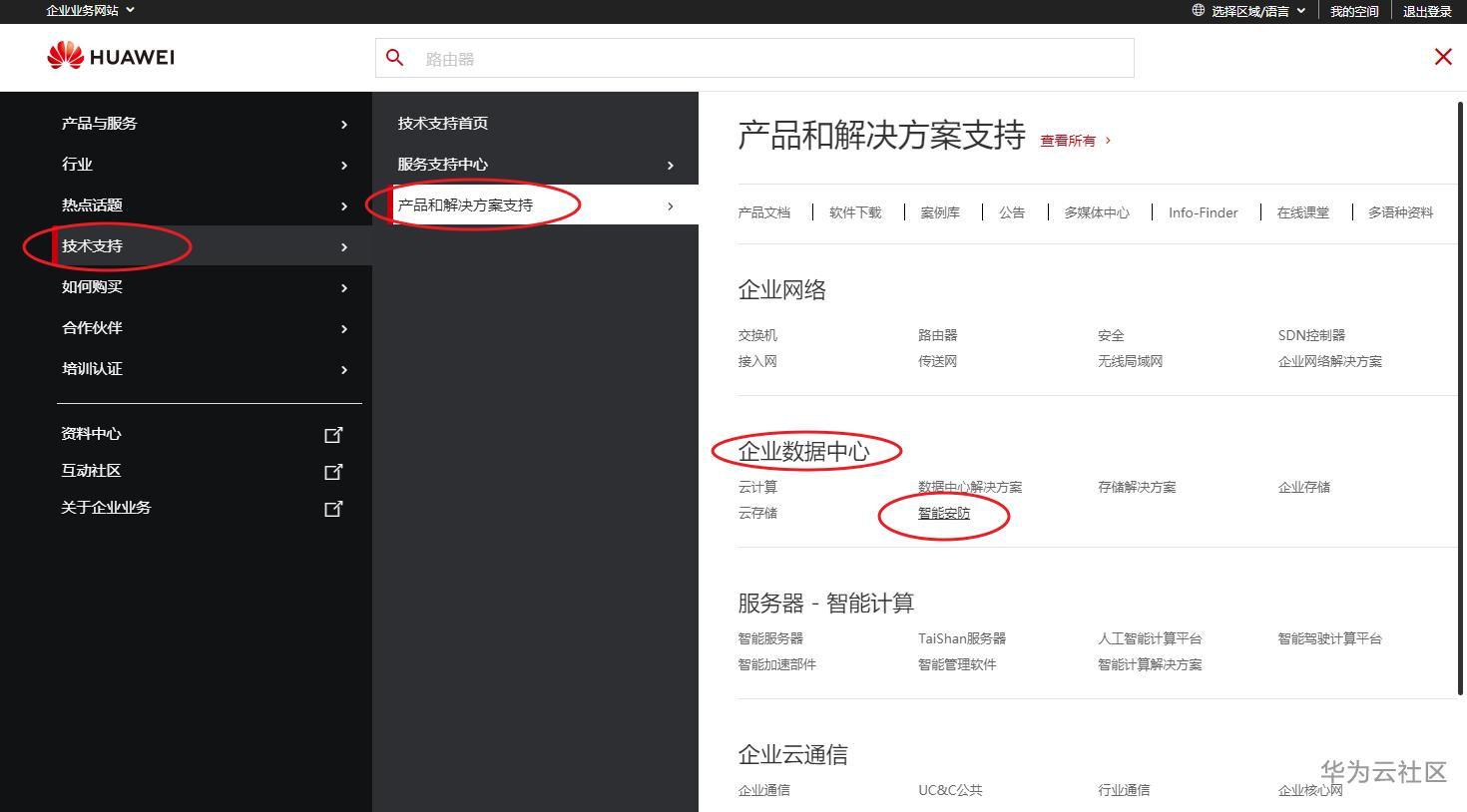Open 安全 under 企业网络

click(1111, 335)
